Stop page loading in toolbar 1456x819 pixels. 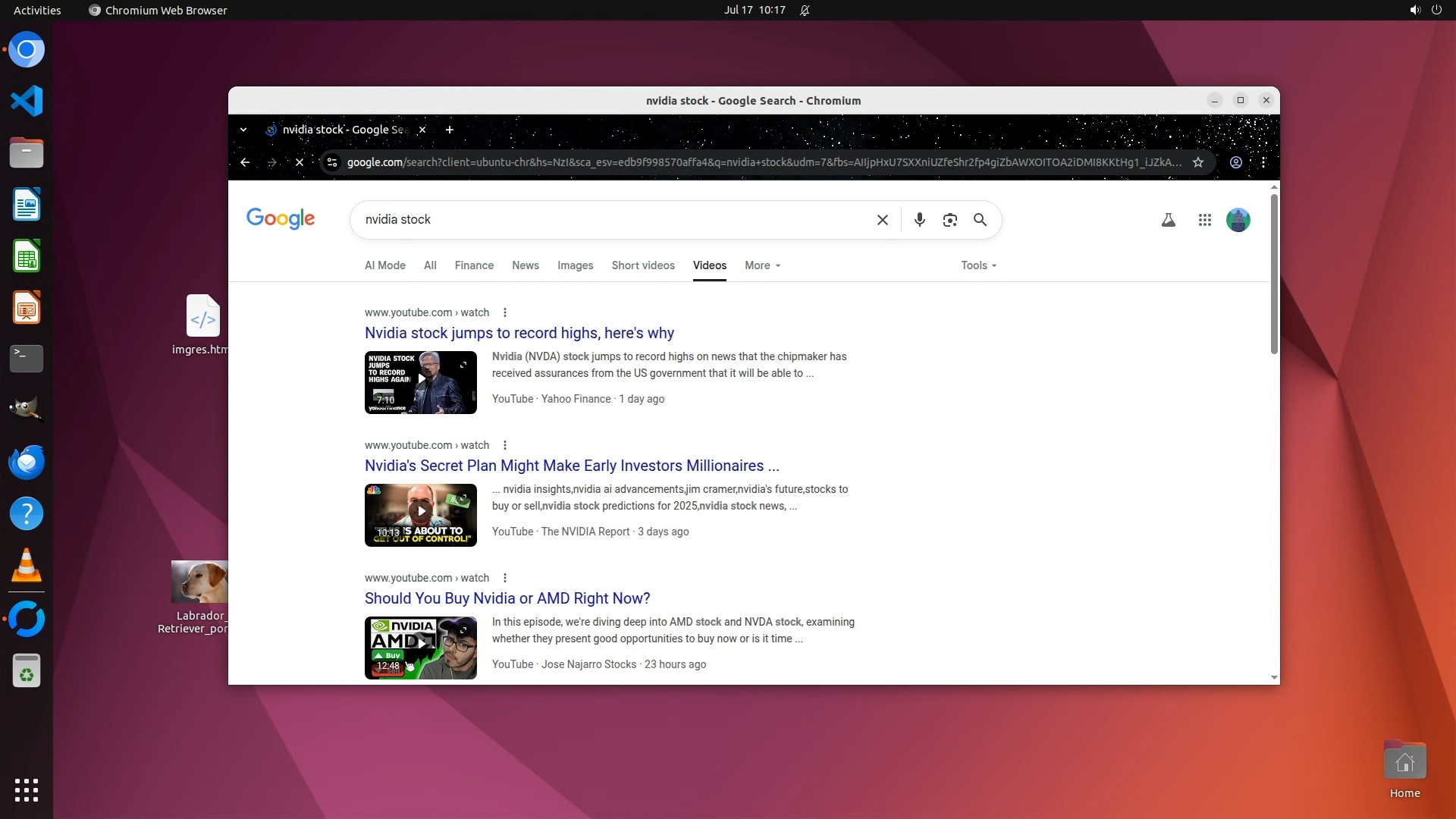[300, 162]
